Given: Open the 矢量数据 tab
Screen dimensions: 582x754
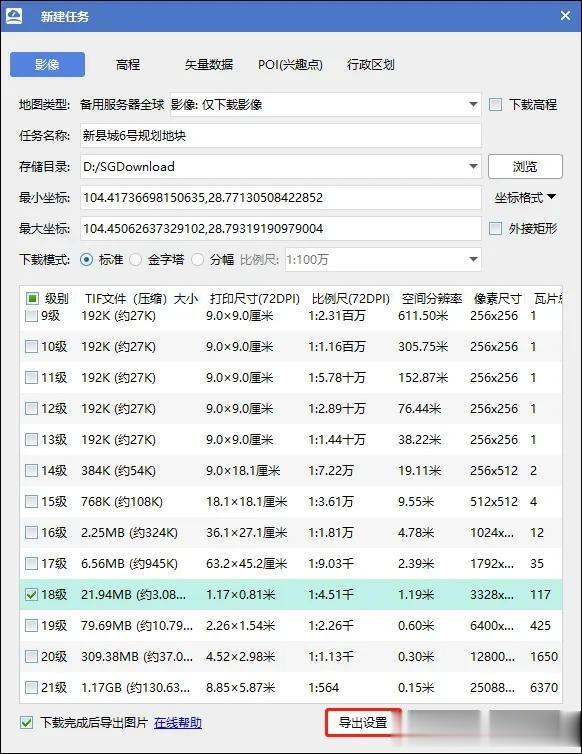Looking at the screenshot, I should click(x=209, y=64).
